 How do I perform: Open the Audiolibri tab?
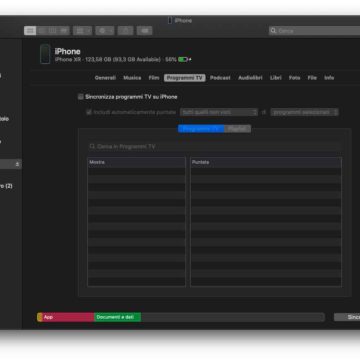coord(250,78)
